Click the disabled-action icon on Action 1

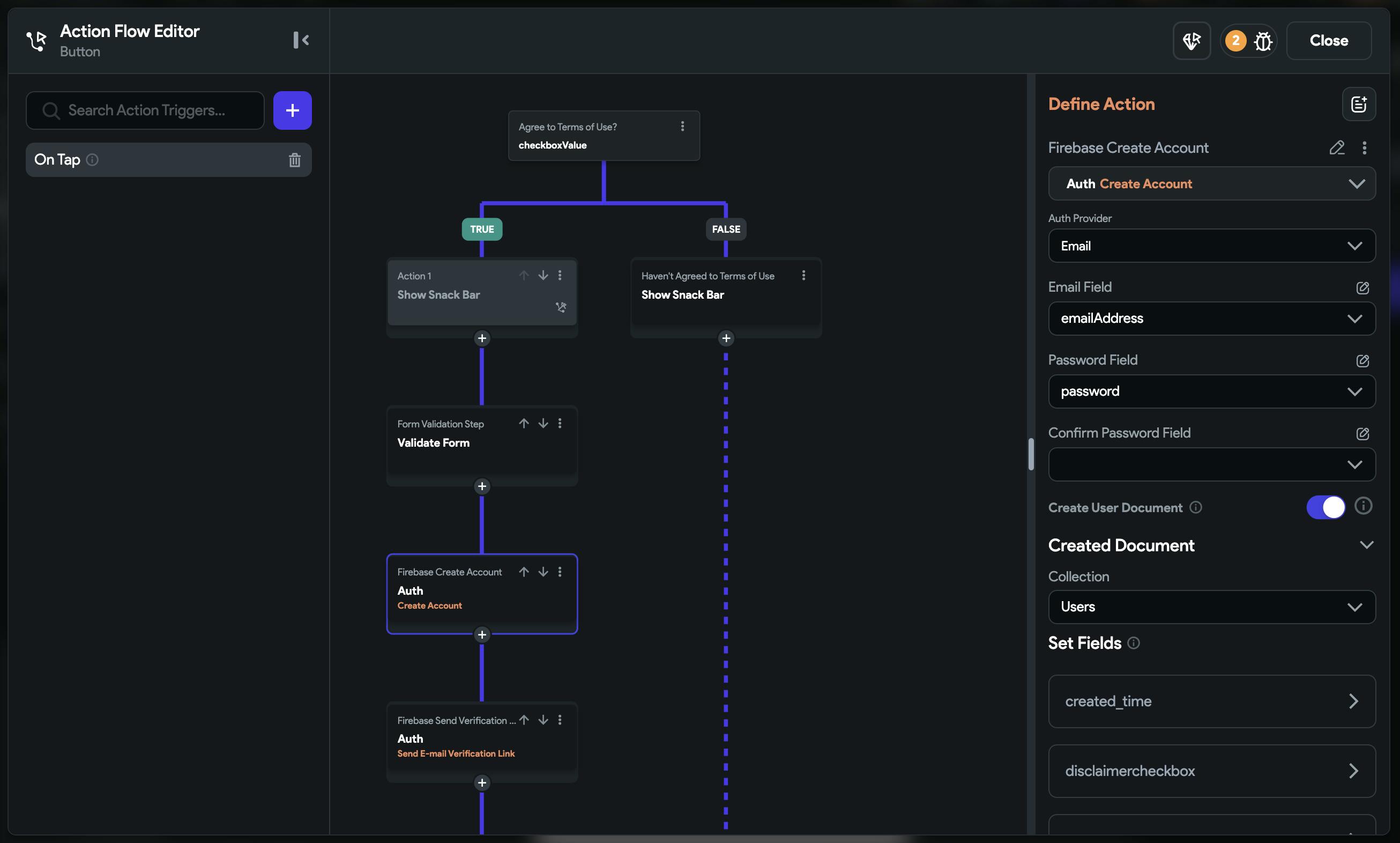(560, 307)
